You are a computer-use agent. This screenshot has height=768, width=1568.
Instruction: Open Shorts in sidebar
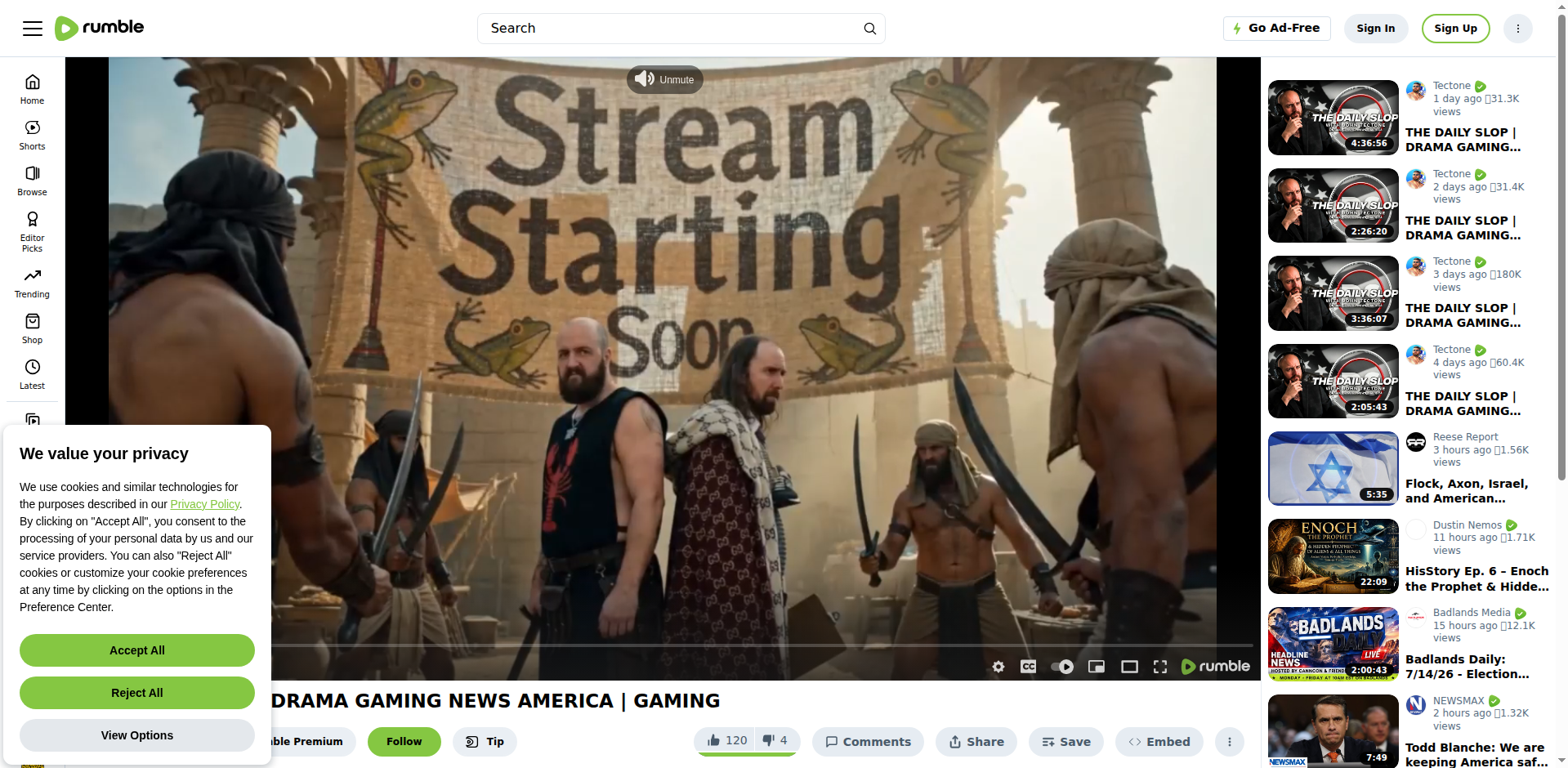[x=33, y=135]
